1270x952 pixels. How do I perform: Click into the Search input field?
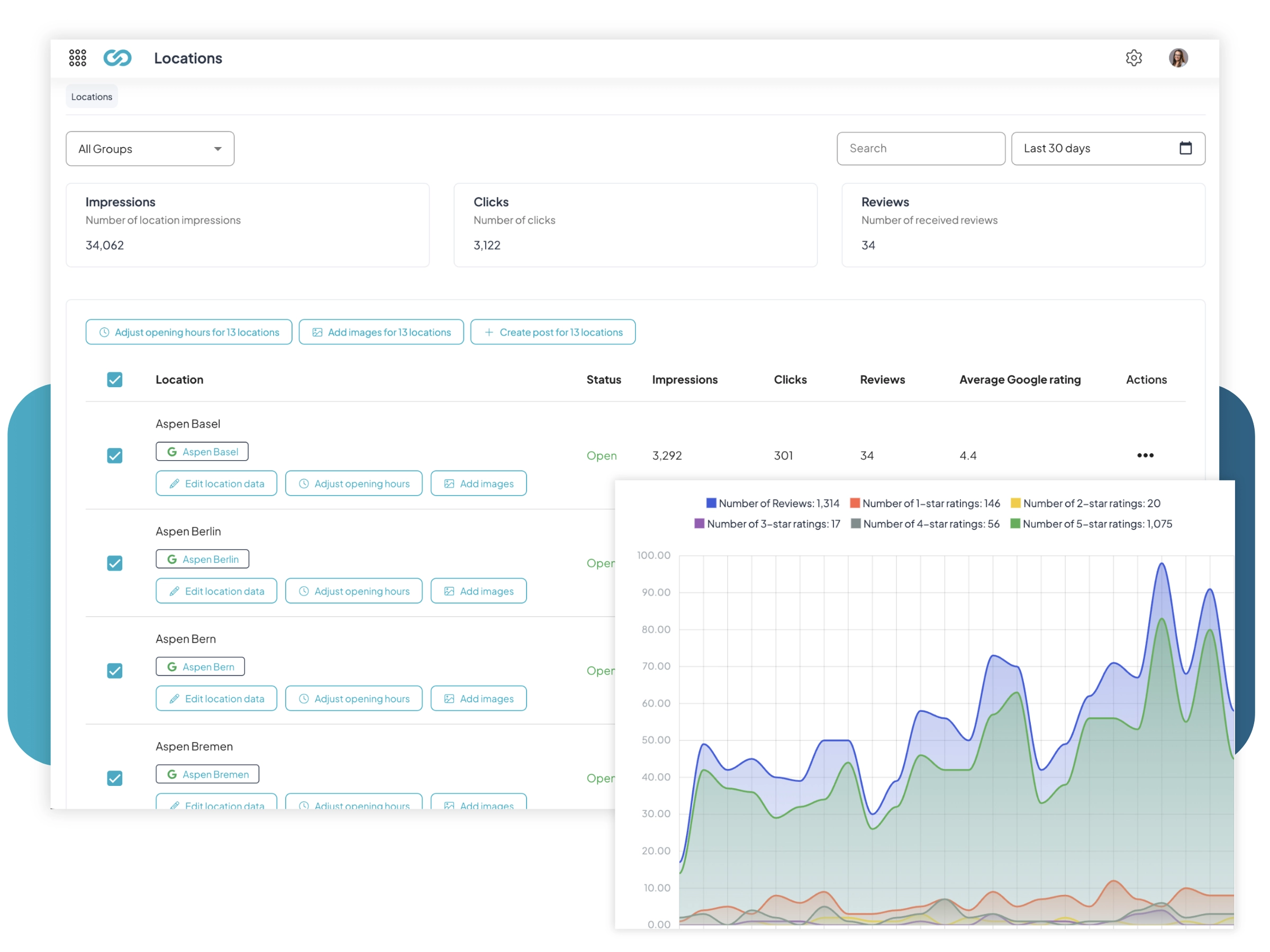(920, 149)
